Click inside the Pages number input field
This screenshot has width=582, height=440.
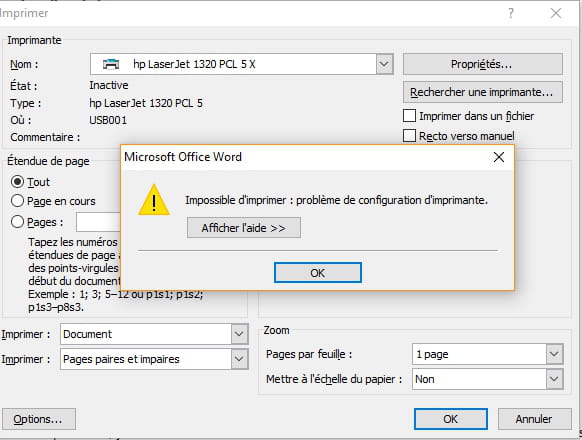(x=99, y=222)
